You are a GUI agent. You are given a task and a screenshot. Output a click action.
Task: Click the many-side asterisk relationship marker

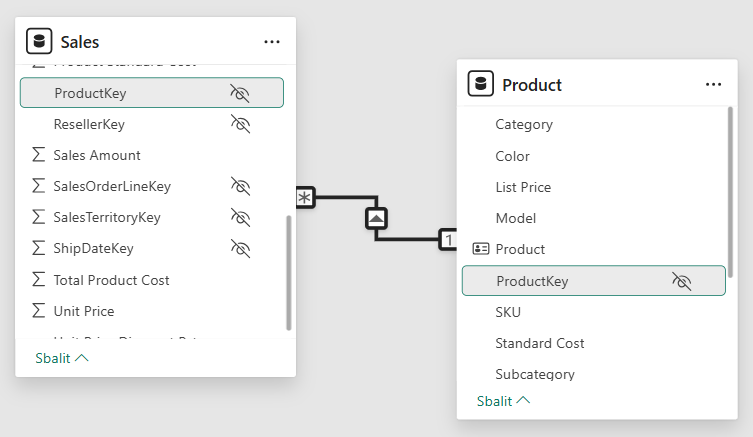(305, 197)
